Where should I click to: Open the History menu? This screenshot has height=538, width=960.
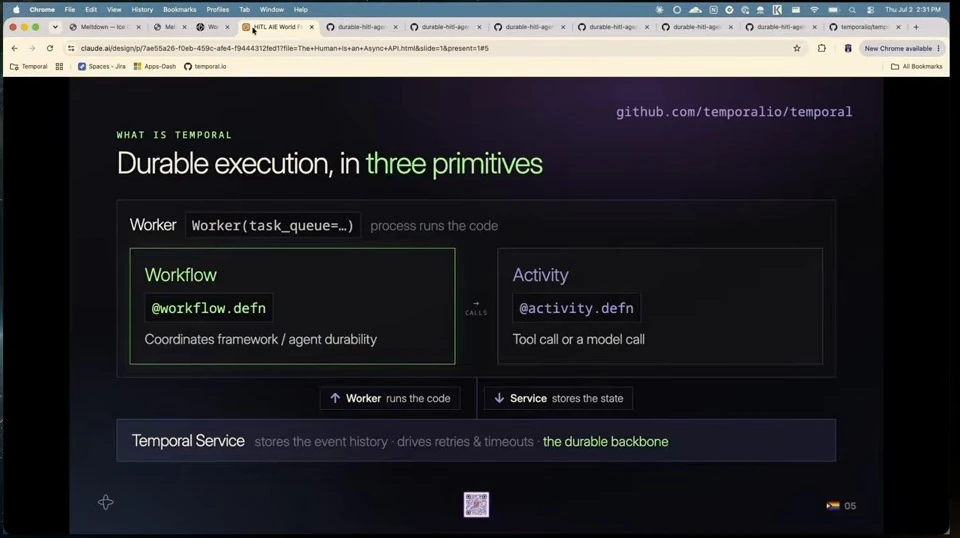tap(142, 10)
